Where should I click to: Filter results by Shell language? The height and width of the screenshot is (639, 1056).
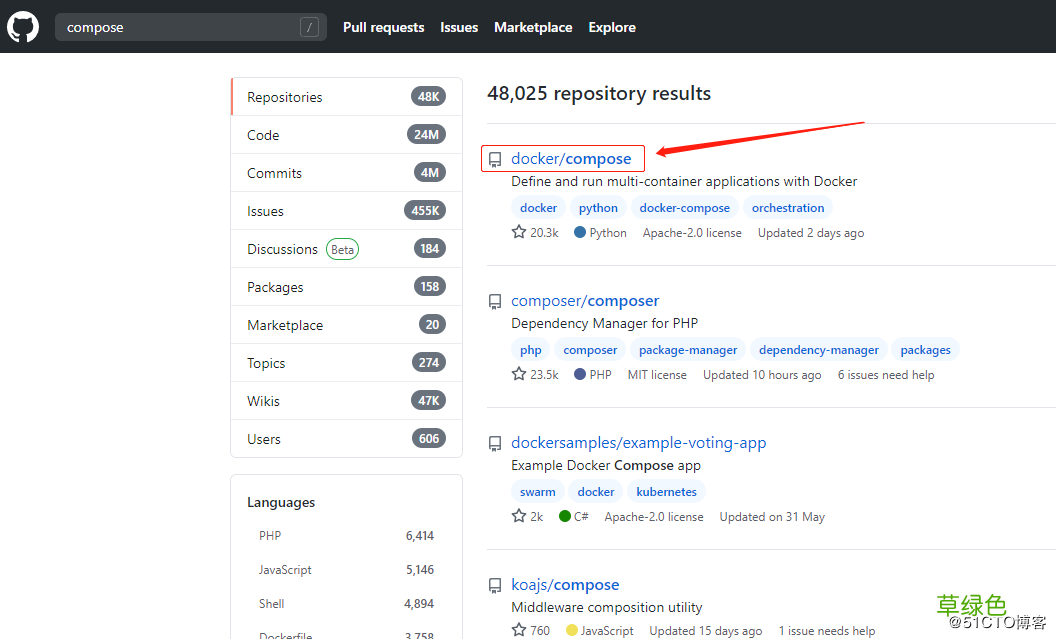(347, 604)
